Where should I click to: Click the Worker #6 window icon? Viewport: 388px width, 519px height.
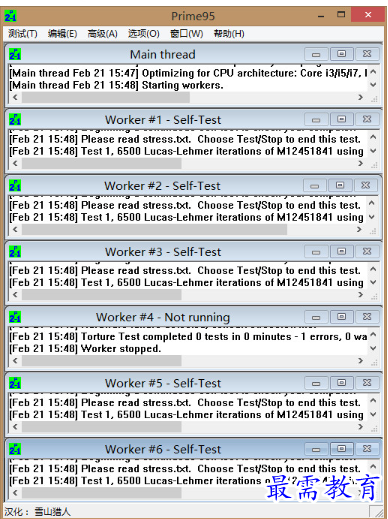pos(15,449)
